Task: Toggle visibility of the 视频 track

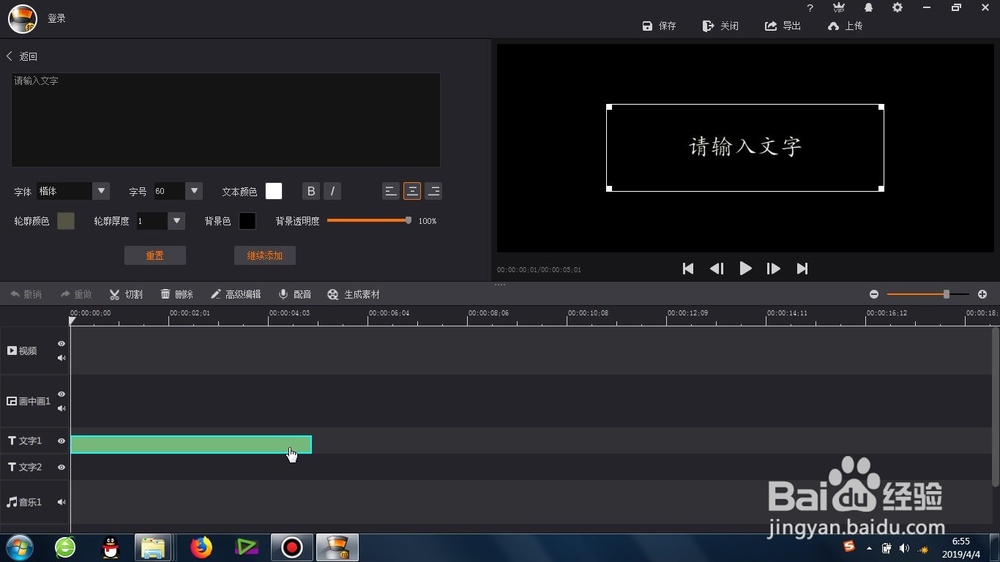Action: pos(61,344)
